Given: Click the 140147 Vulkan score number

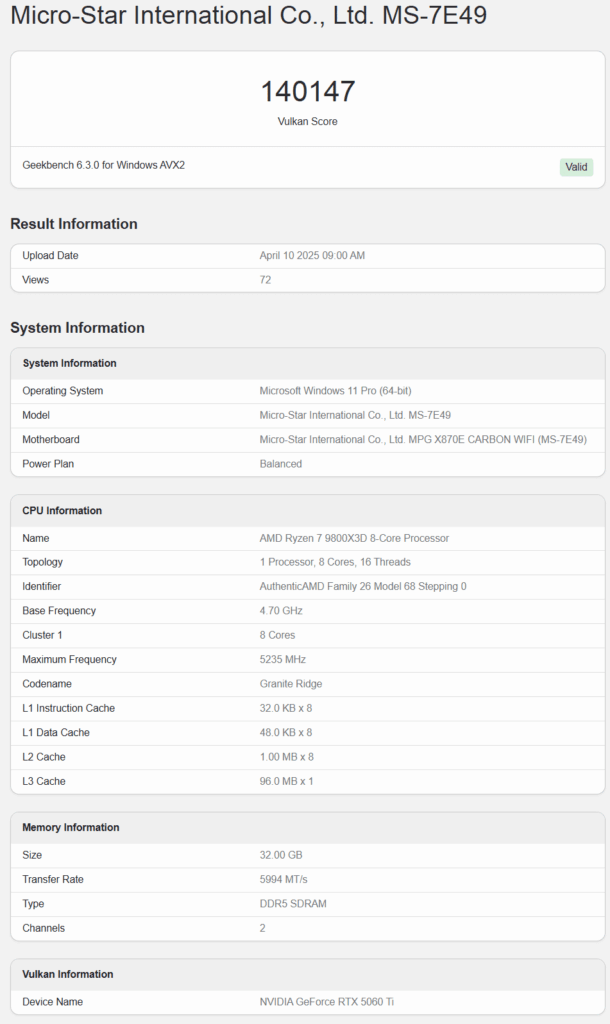Looking at the screenshot, I should (308, 91).
